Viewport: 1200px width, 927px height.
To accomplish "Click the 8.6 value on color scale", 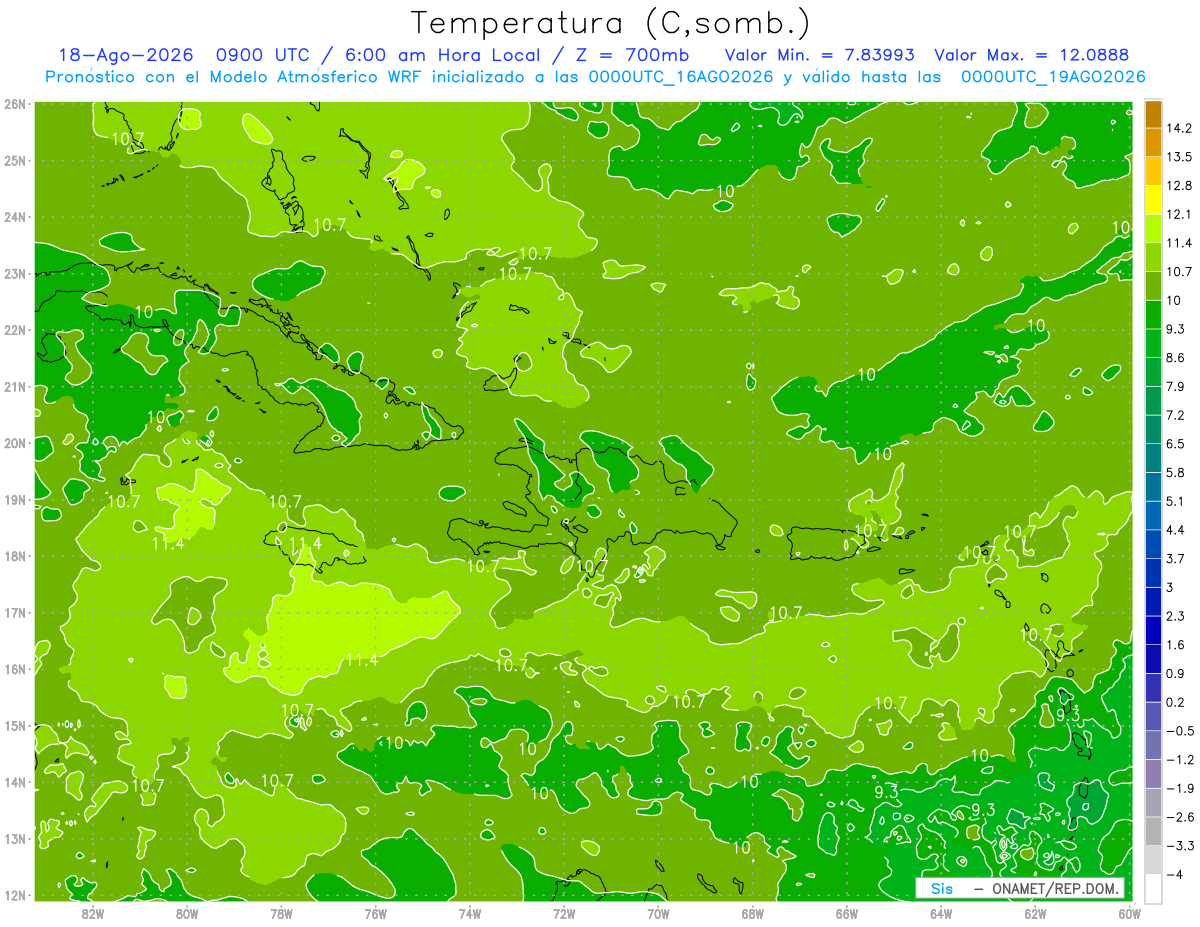I will [x=1176, y=357].
